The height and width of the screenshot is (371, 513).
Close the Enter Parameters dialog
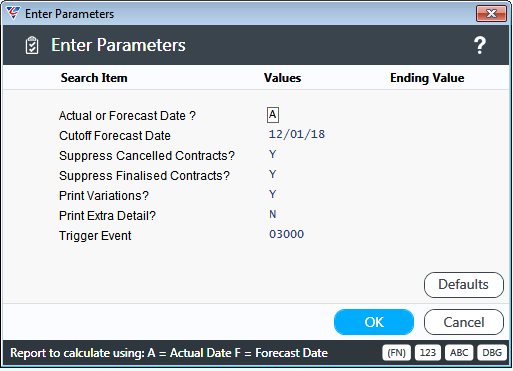(x=491, y=14)
